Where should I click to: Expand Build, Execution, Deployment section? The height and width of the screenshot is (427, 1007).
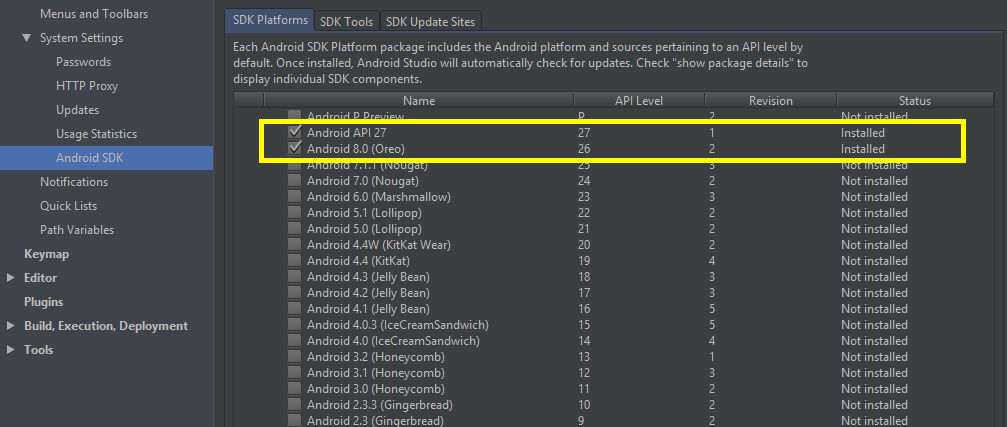pos(11,326)
